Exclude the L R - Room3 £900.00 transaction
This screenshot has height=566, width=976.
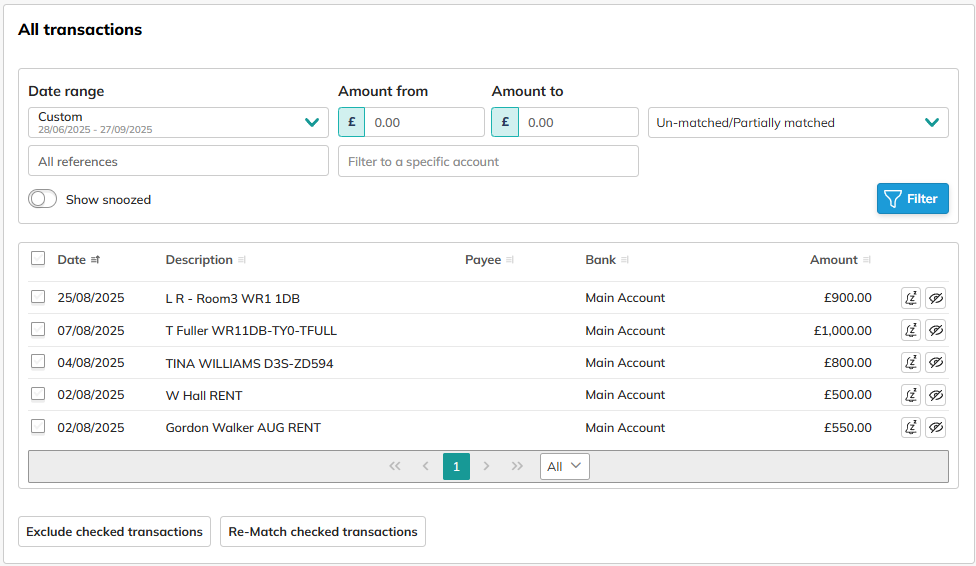[935, 298]
